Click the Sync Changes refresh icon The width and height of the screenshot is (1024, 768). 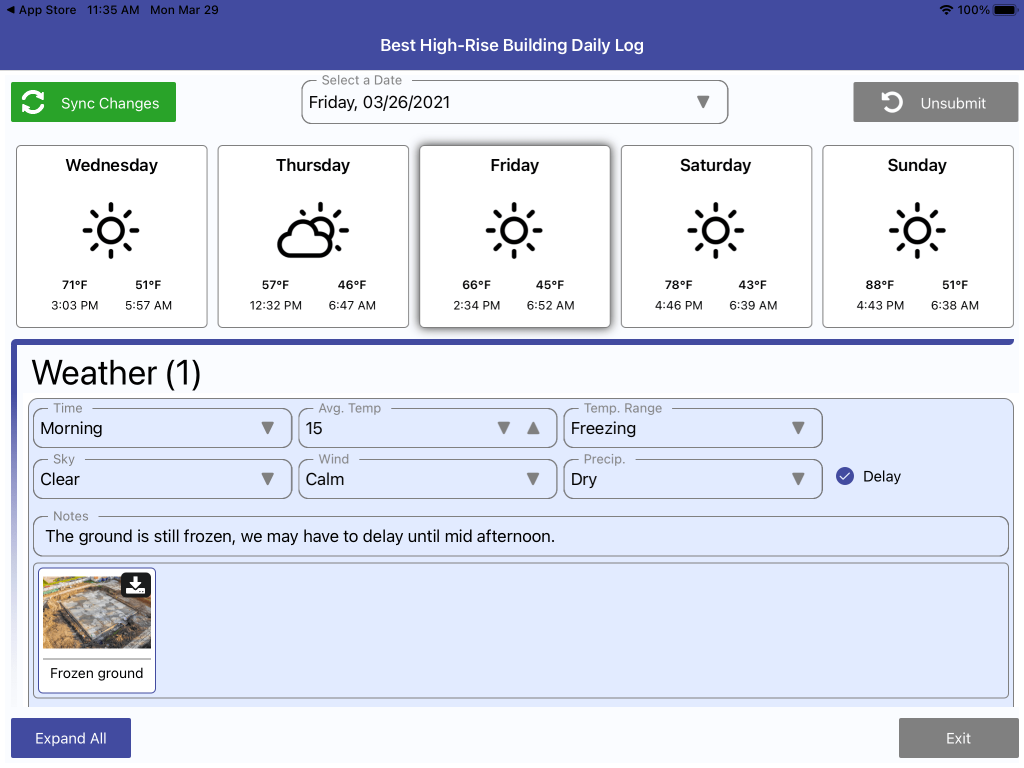33,103
